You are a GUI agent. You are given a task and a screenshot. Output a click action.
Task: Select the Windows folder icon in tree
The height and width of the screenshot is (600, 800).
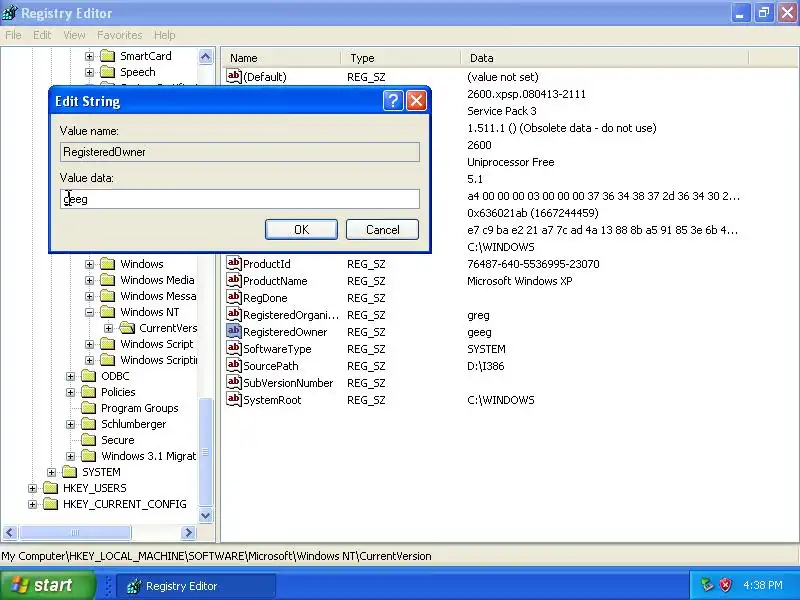(107, 264)
